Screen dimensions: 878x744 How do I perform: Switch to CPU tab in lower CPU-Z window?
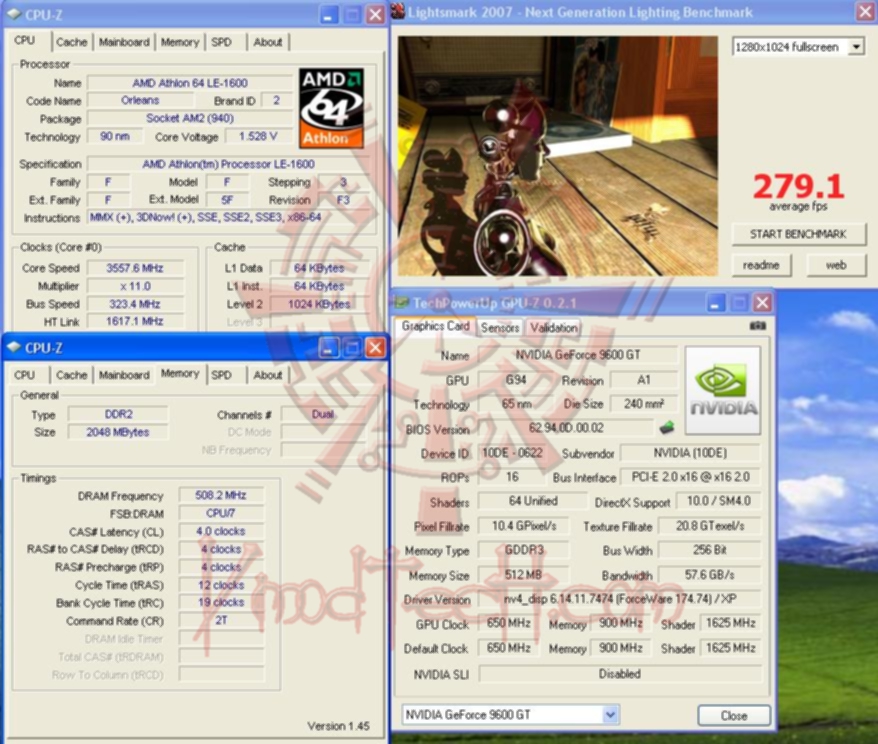point(25,375)
